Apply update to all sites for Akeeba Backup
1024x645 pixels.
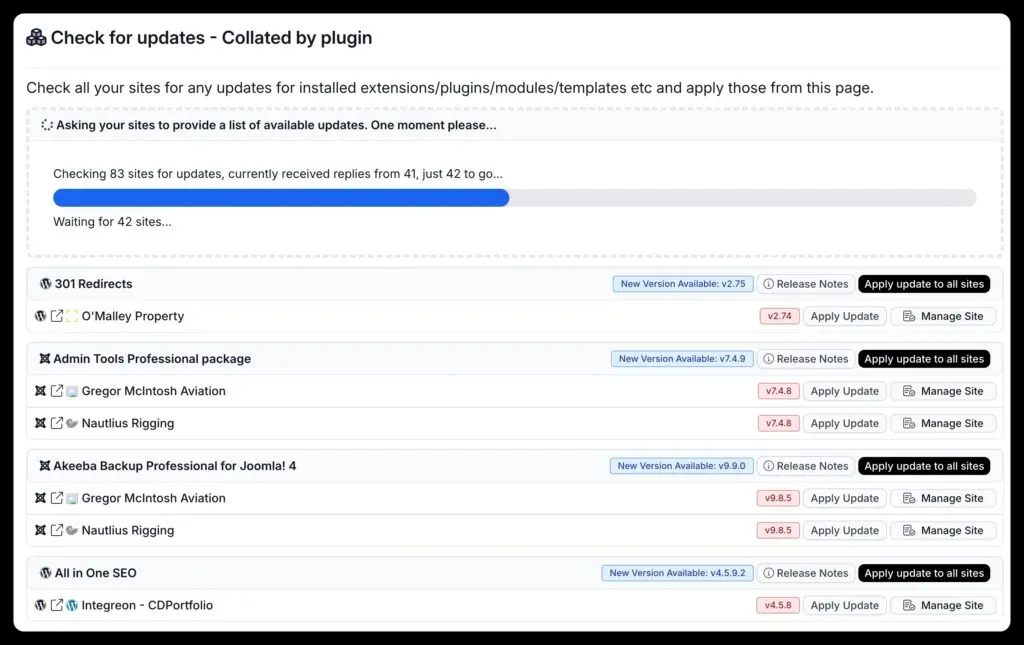[x=923, y=465]
